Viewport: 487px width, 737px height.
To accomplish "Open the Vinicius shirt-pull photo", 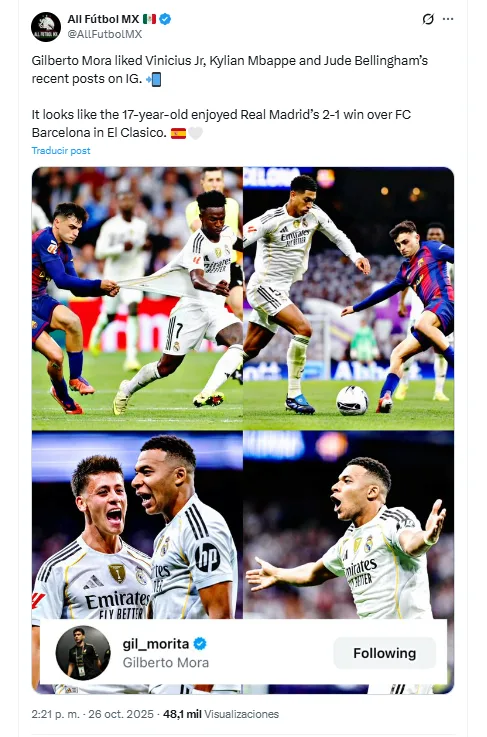I will click(x=137, y=298).
